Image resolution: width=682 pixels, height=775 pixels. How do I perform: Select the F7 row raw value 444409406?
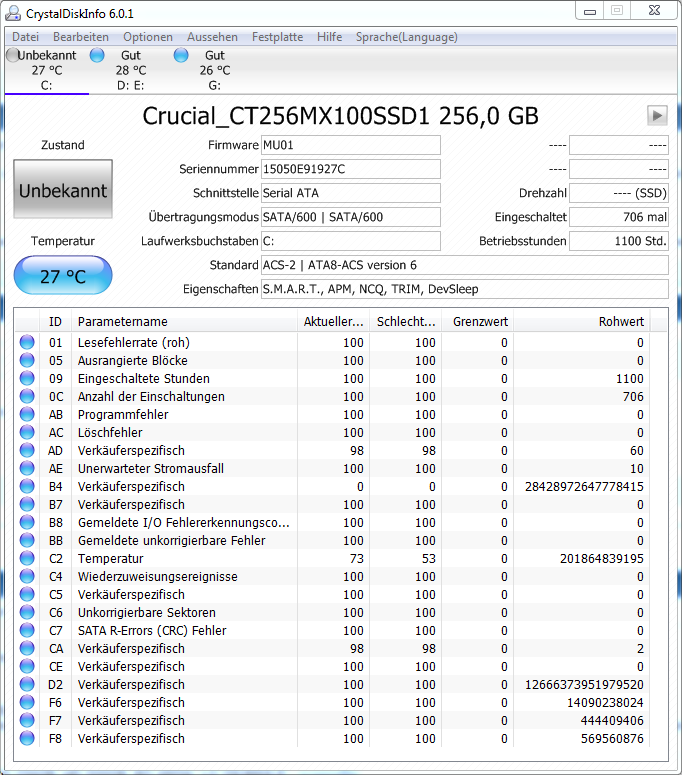coord(612,721)
